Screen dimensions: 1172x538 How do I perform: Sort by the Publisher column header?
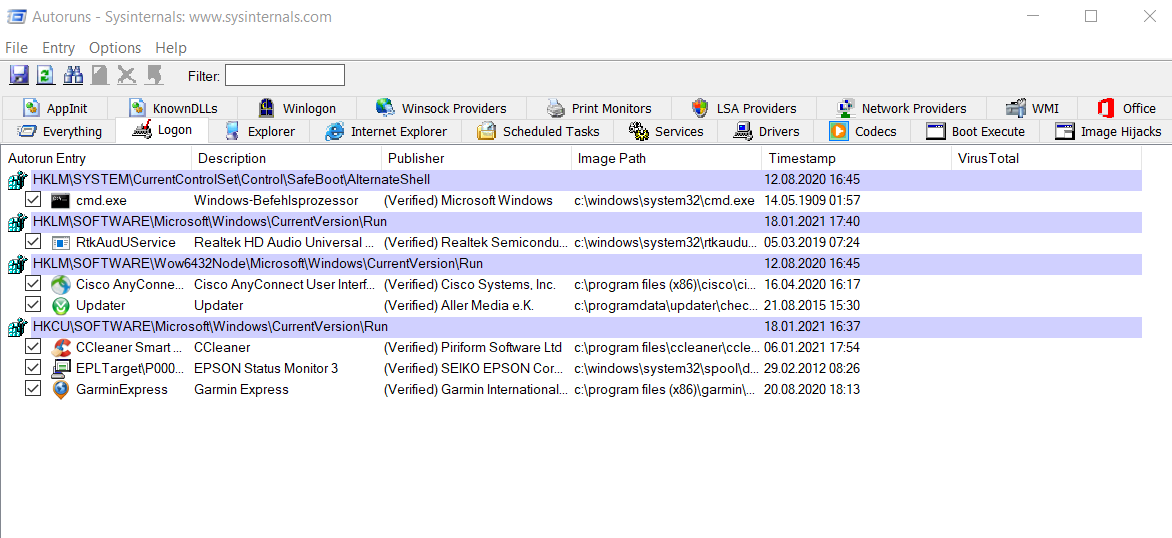click(x=476, y=158)
